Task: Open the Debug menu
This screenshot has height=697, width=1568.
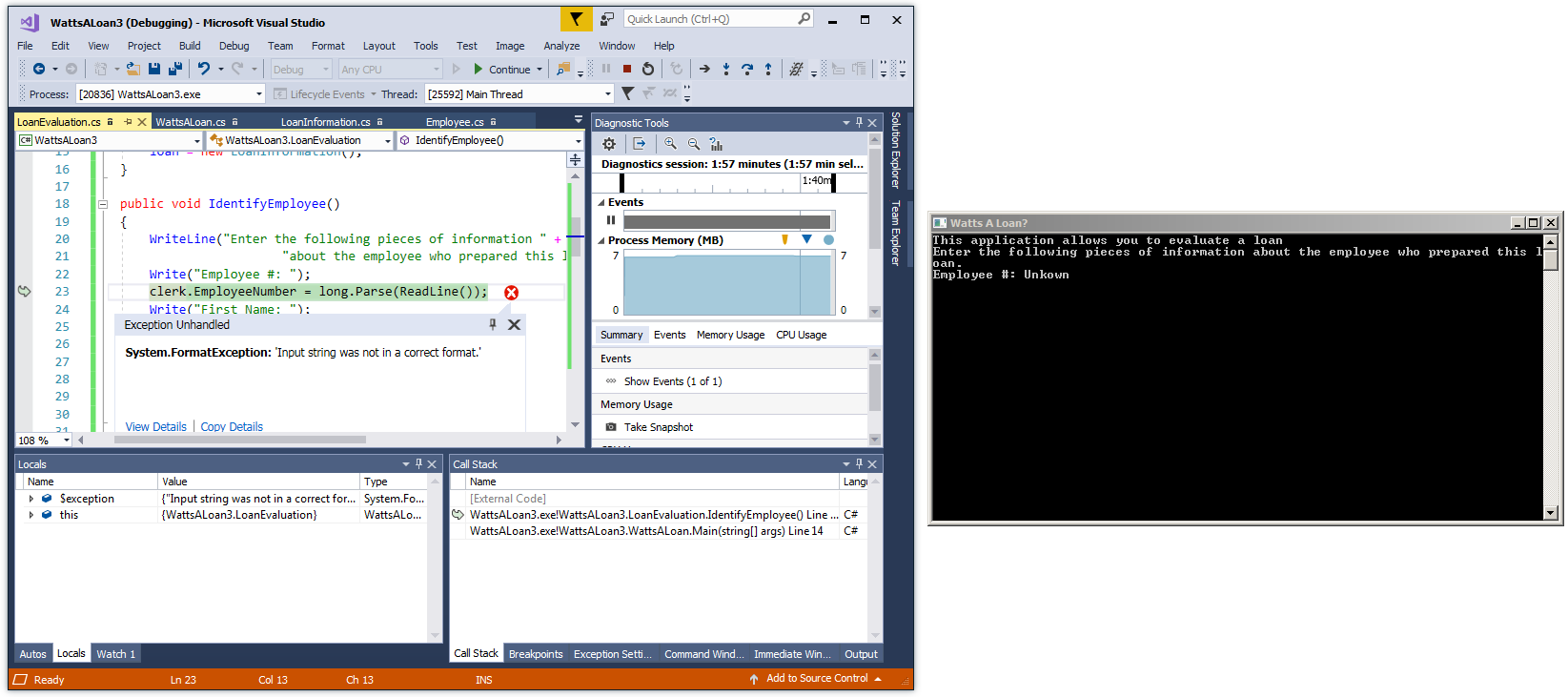Action: tap(234, 46)
